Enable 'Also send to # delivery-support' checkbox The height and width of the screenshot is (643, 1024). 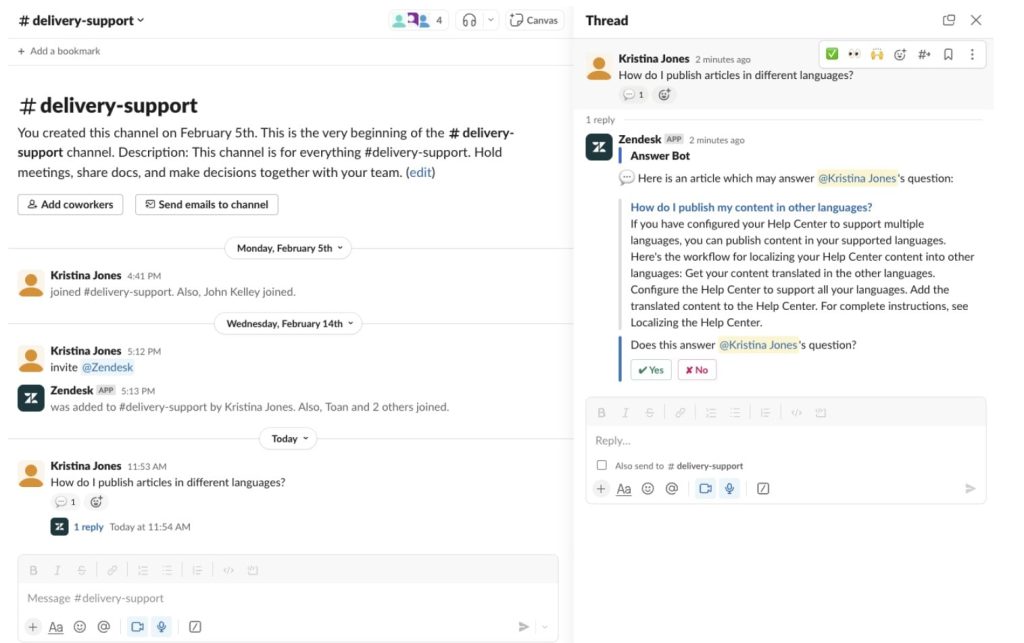601,465
